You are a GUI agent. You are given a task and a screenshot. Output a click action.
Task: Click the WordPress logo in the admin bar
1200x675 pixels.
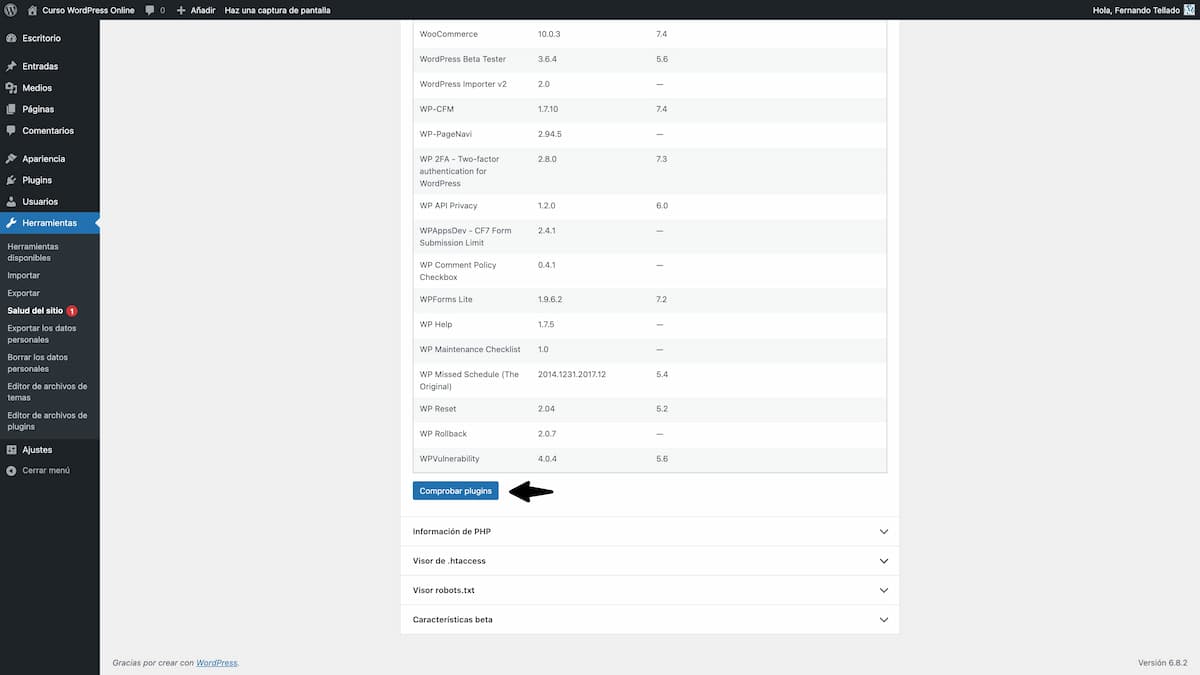point(10,9)
